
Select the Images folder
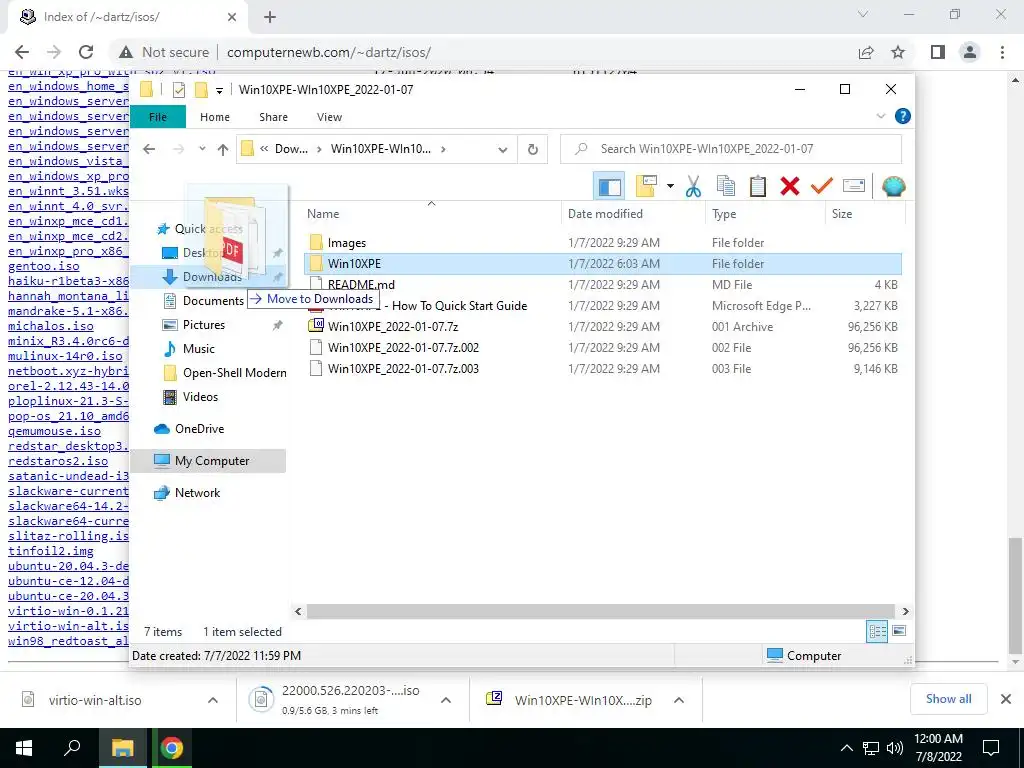tap(603, 243)
